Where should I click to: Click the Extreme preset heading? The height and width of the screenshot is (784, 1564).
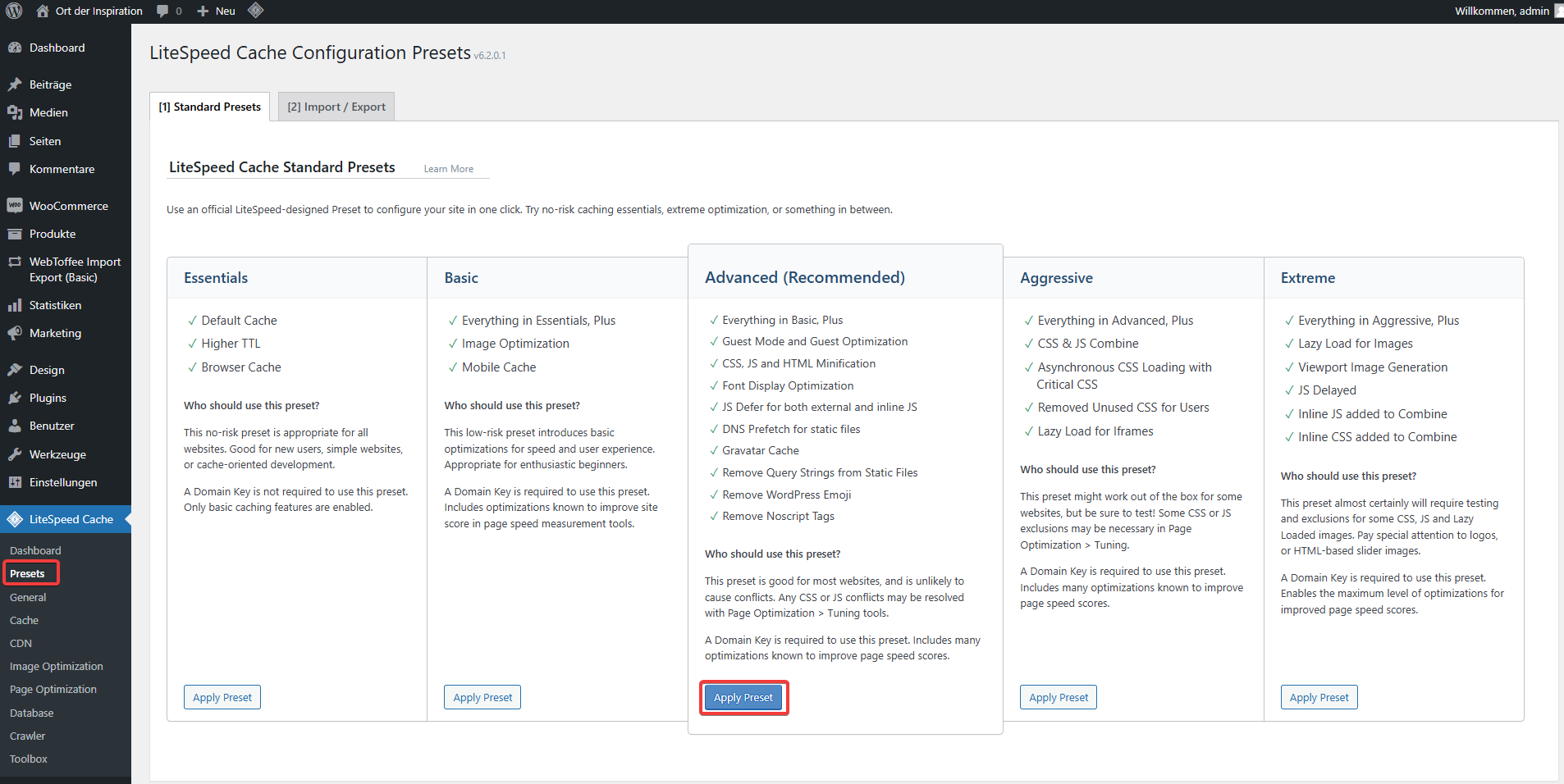pyautogui.click(x=1308, y=278)
